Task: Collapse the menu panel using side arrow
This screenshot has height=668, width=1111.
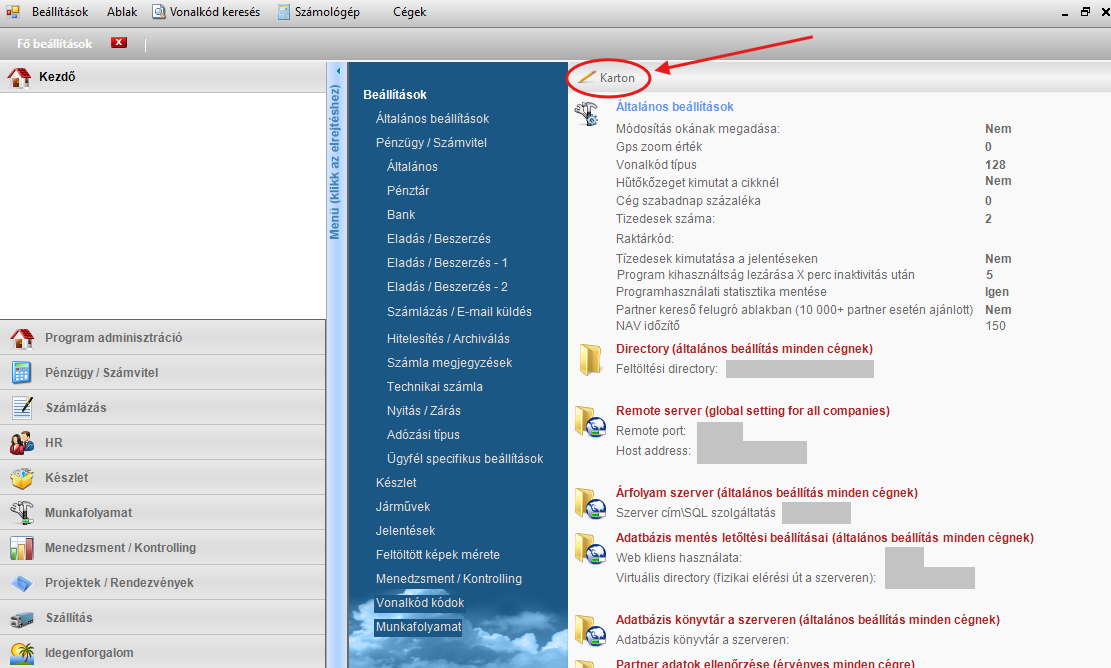Action: [338, 71]
